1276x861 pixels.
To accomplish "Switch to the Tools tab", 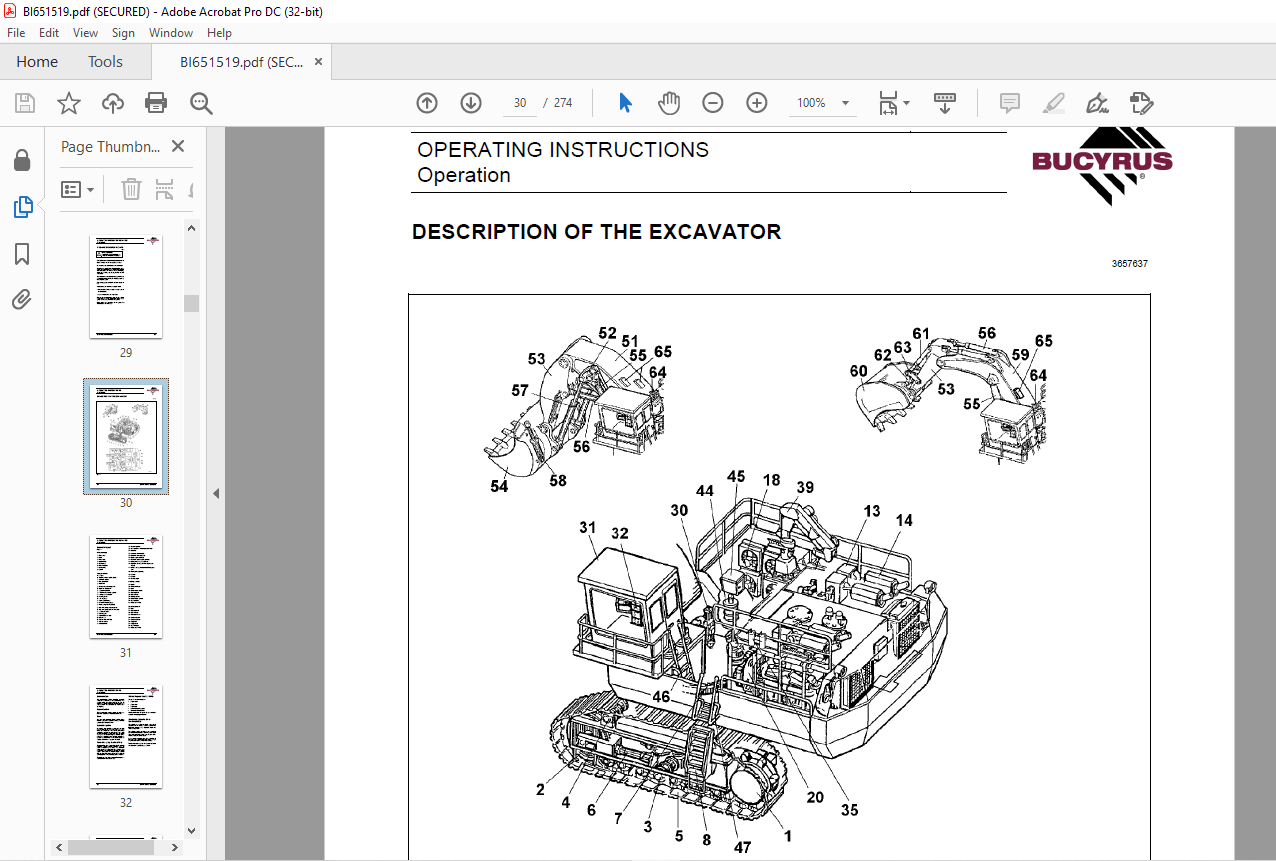I will pyautogui.click(x=105, y=62).
